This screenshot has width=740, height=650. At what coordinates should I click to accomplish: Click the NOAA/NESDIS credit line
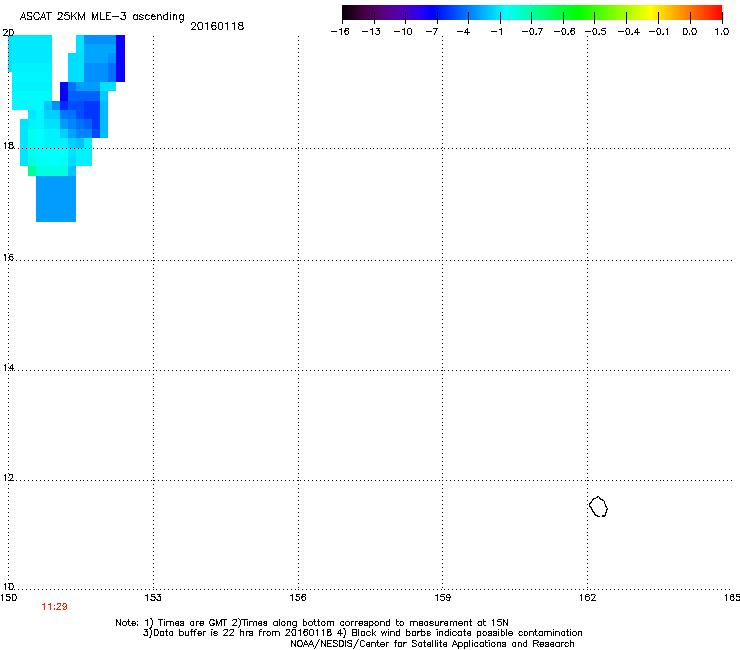click(x=432, y=644)
